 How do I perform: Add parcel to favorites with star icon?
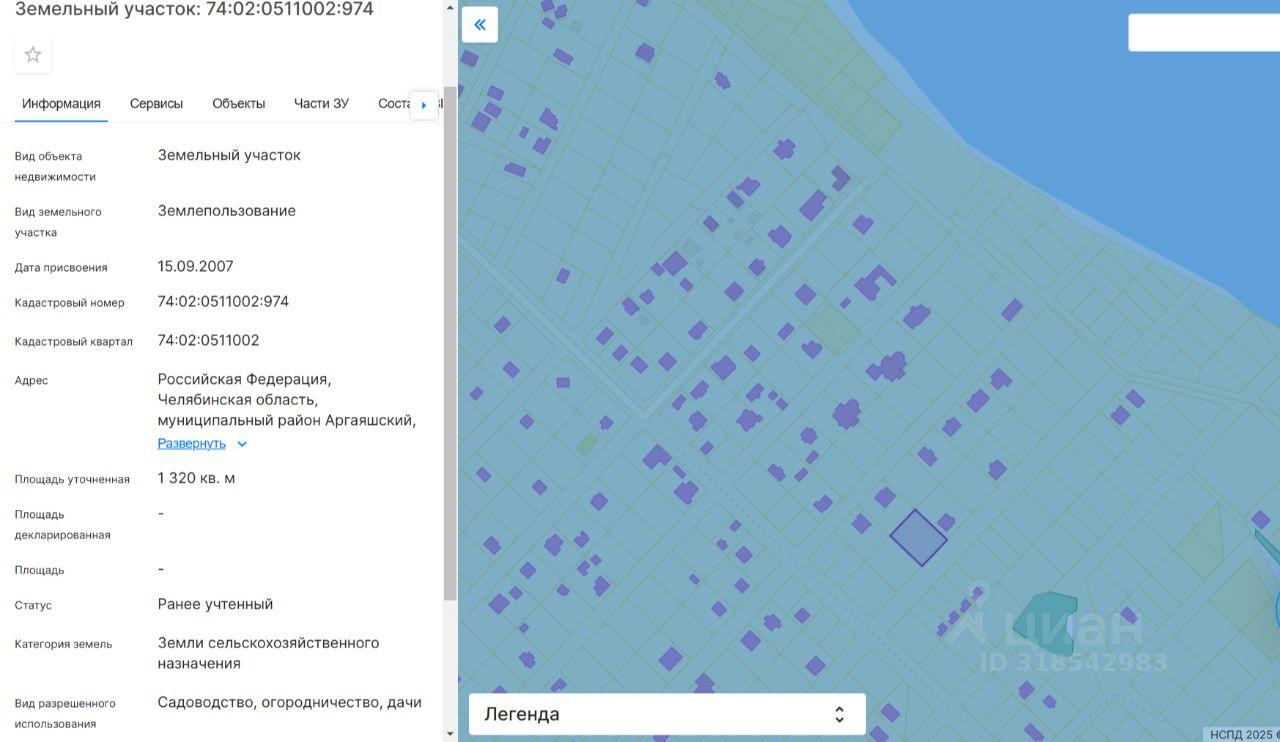[x=33, y=55]
